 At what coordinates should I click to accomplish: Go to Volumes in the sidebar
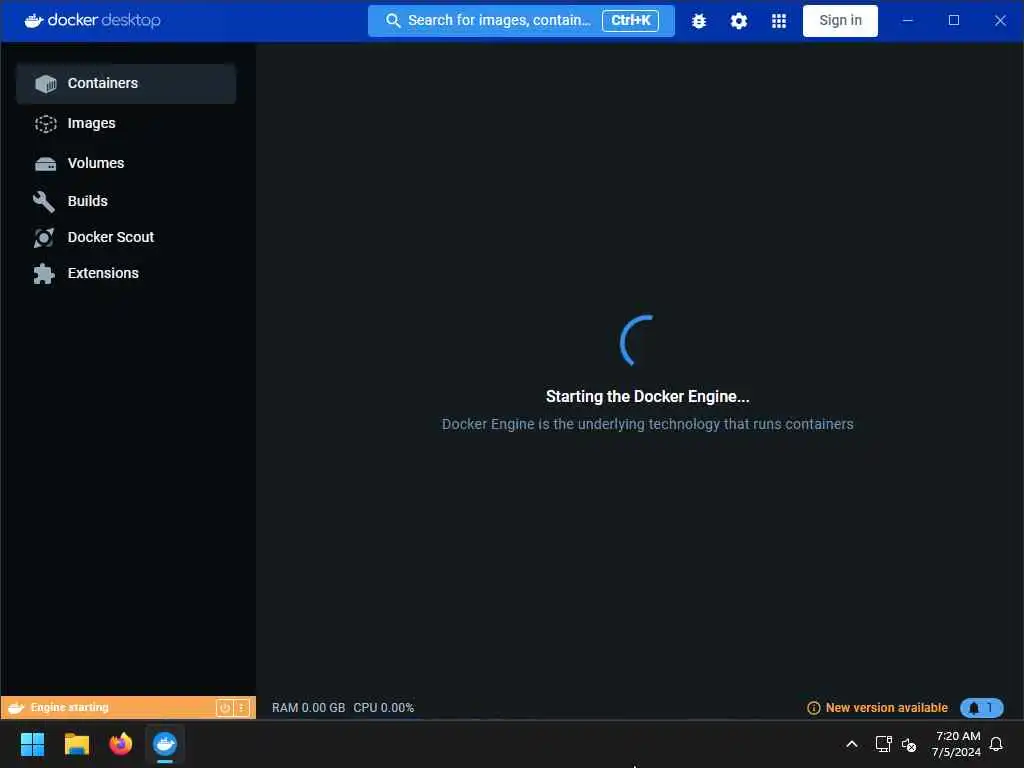point(126,163)
